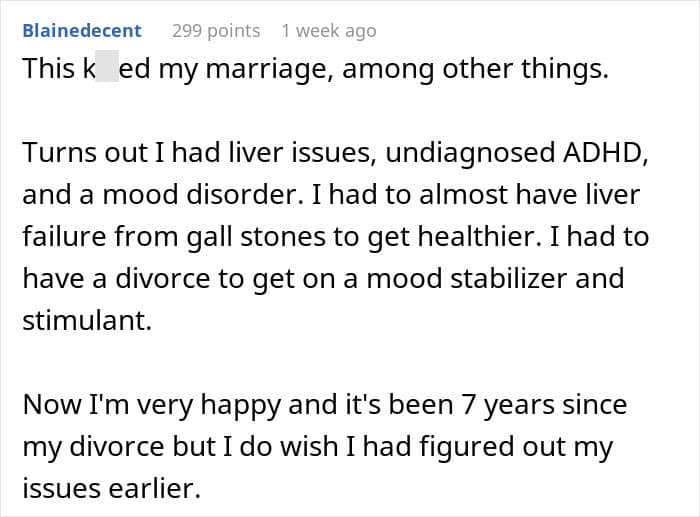The height and width of the screenshot is (517, 700).
Task: Open the Blainedecent user profile link
Action: 82,30
